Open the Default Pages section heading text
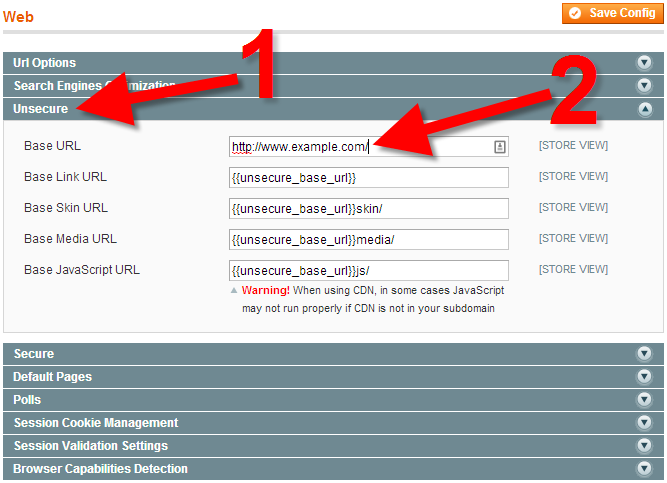Screen dimensions: 667x483 [52, 377]
